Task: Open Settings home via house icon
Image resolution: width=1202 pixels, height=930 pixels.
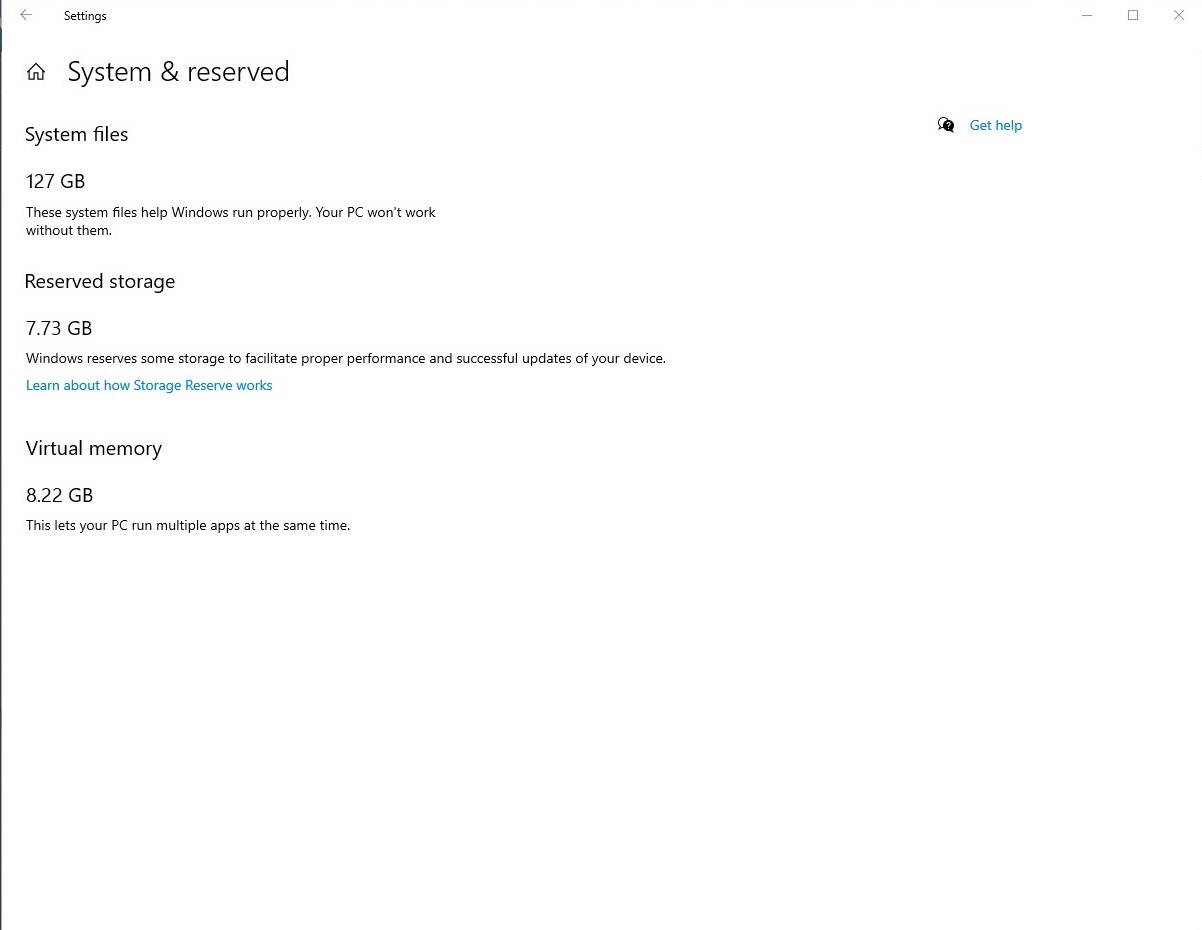Action: click(36, 72)
